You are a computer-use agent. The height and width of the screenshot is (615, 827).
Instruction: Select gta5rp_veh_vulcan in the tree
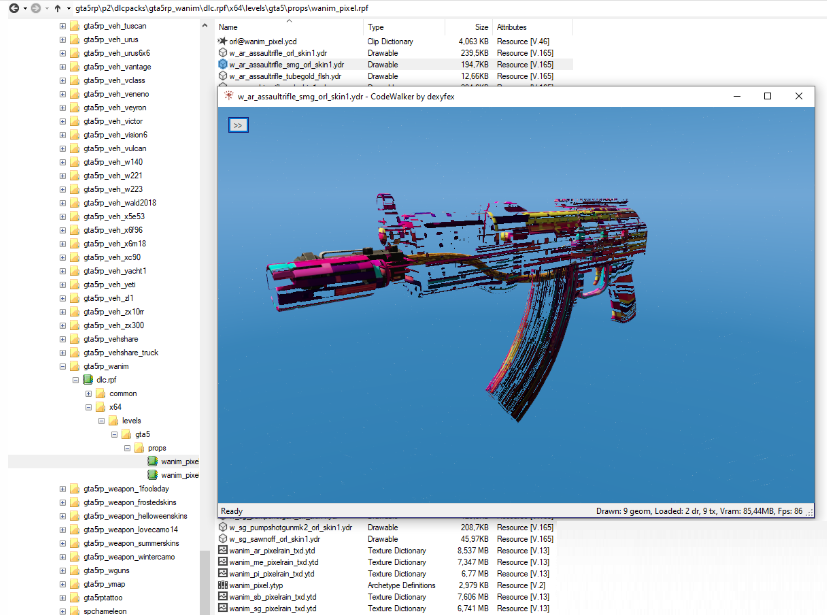click(114, 148)
